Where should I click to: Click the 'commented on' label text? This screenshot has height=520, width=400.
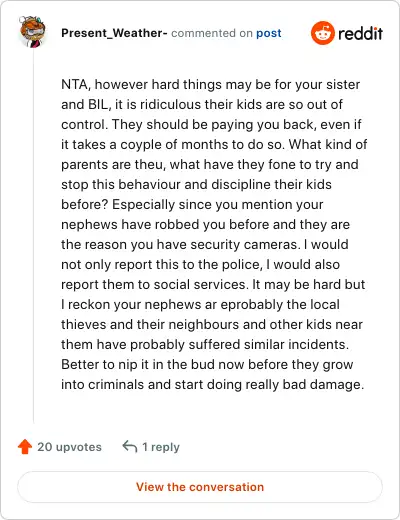[x=212, y=33]
